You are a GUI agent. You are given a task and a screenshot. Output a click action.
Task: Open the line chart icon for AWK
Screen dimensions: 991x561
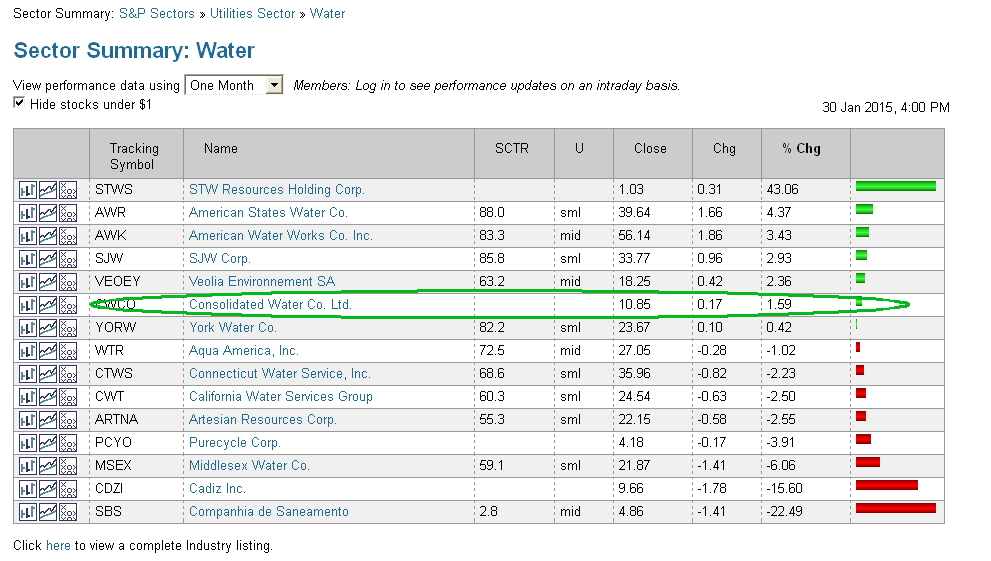[x=48, y=236]
